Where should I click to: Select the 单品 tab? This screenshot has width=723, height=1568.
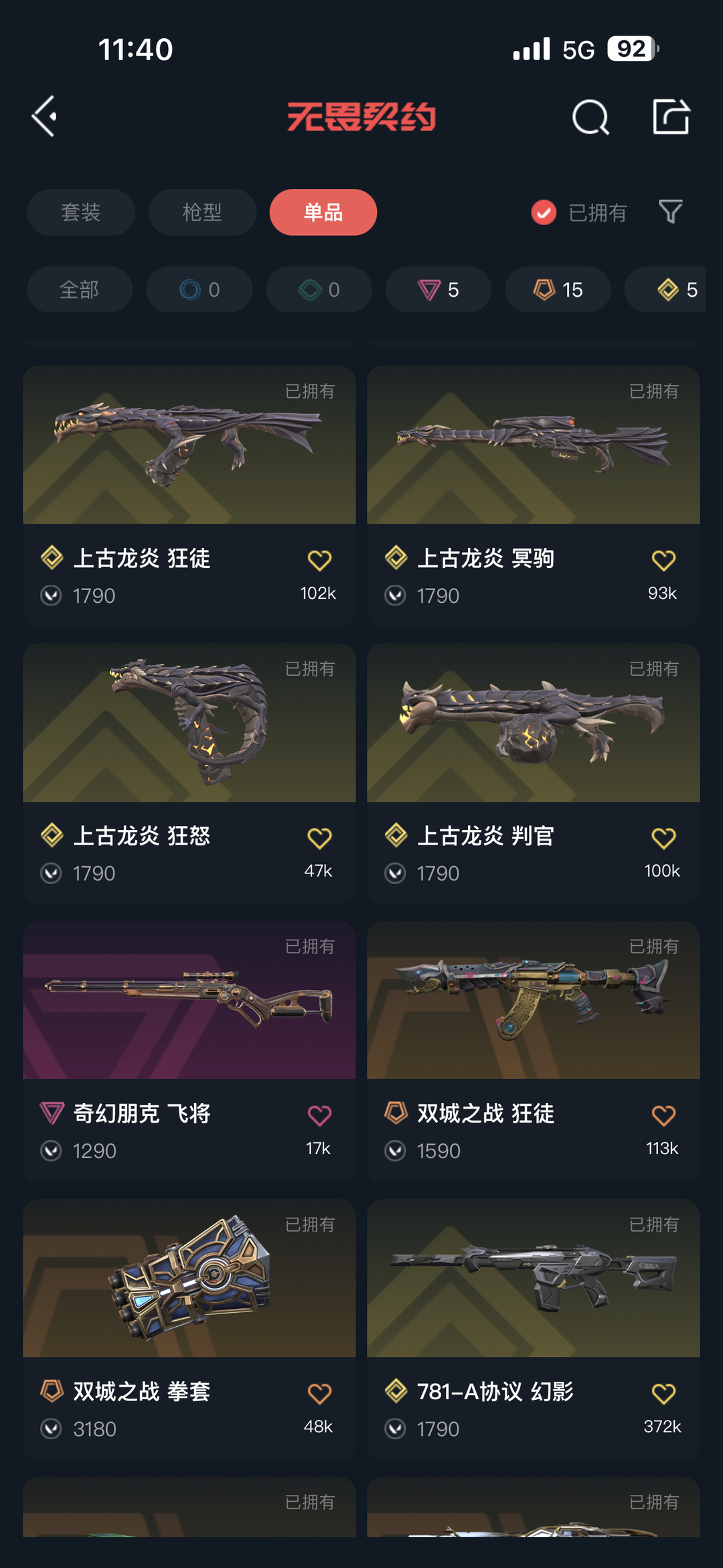coord(323,212)
